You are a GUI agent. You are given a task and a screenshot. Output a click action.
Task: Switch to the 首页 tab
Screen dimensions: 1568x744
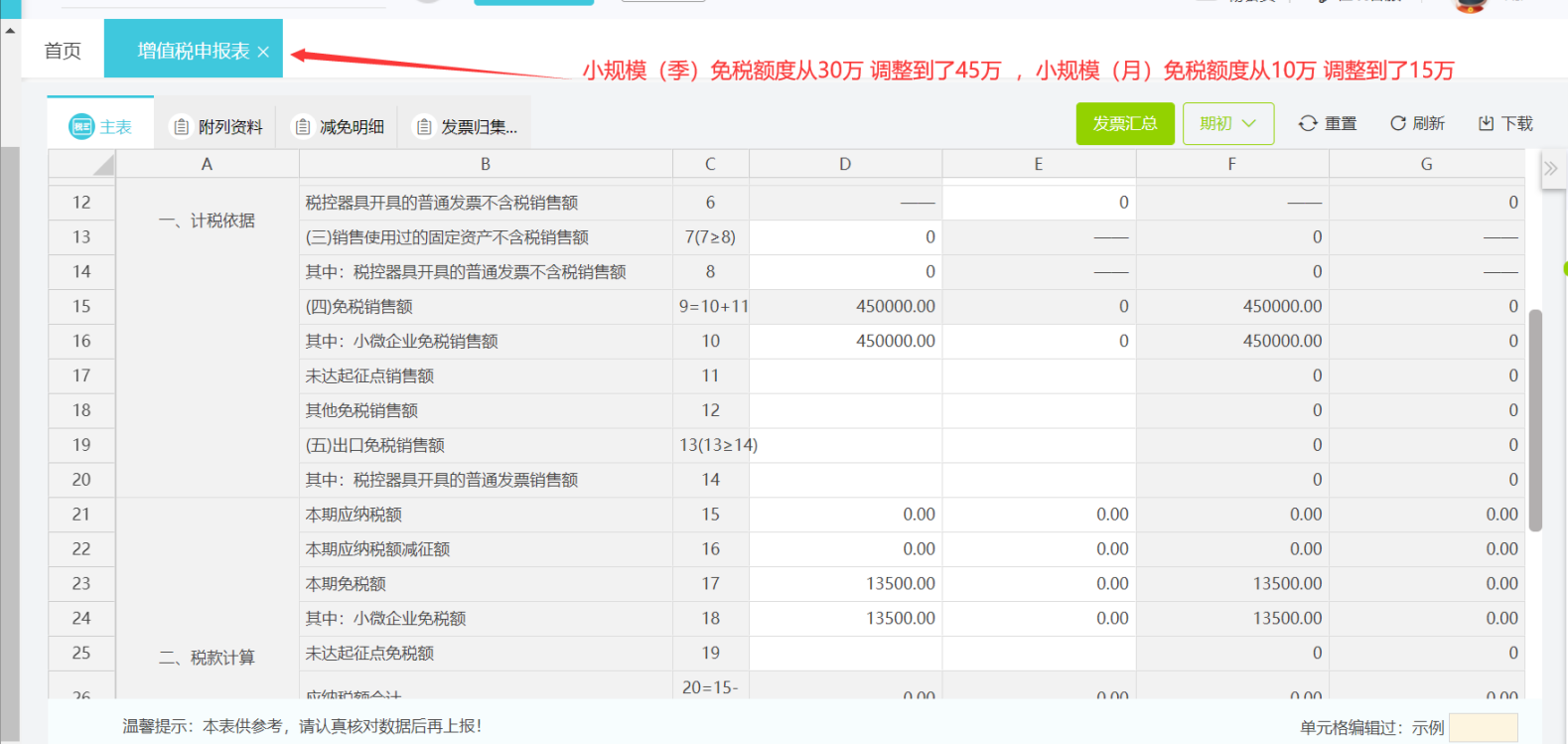click(x=63, y=51)
